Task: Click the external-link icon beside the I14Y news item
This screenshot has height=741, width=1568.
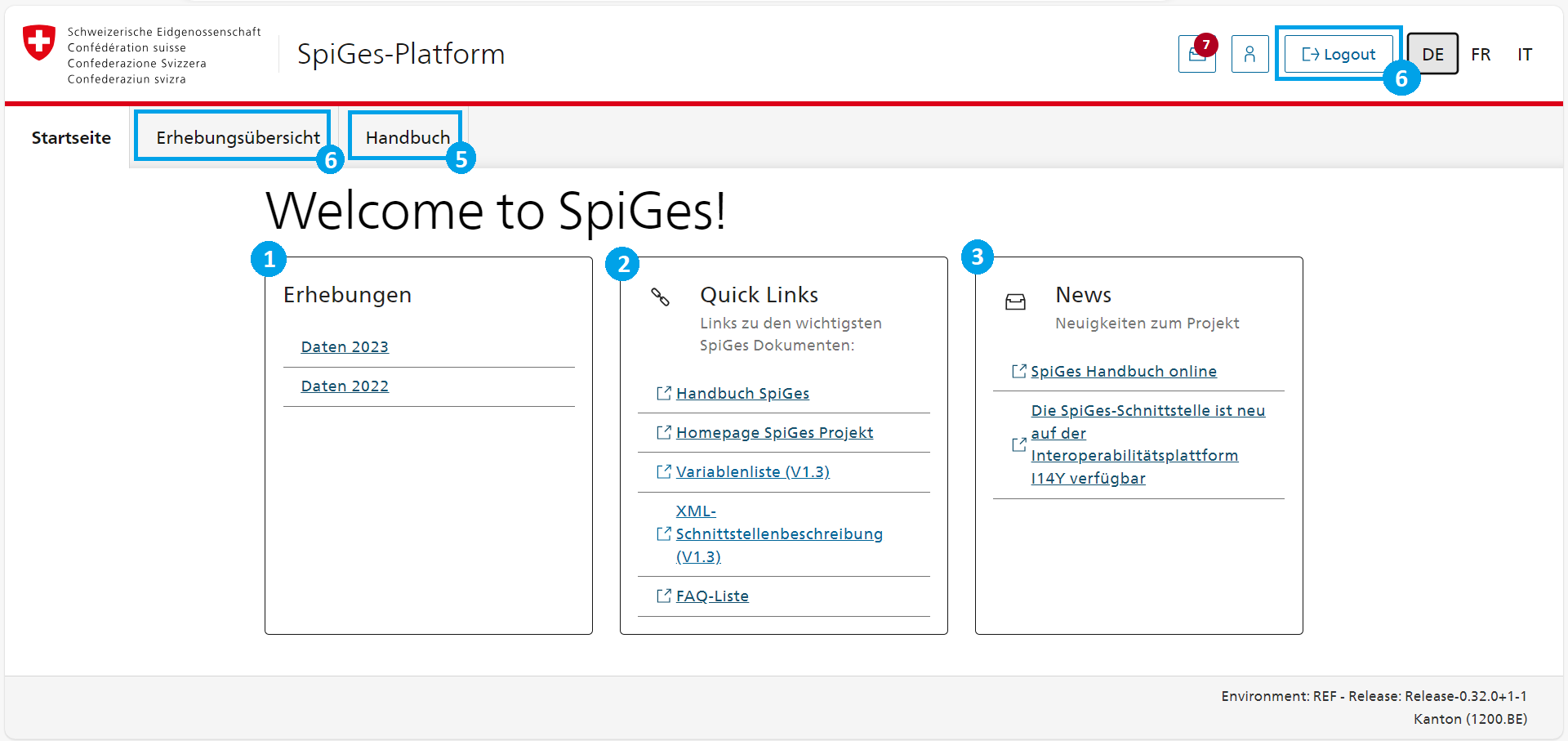Action: 1019,444
